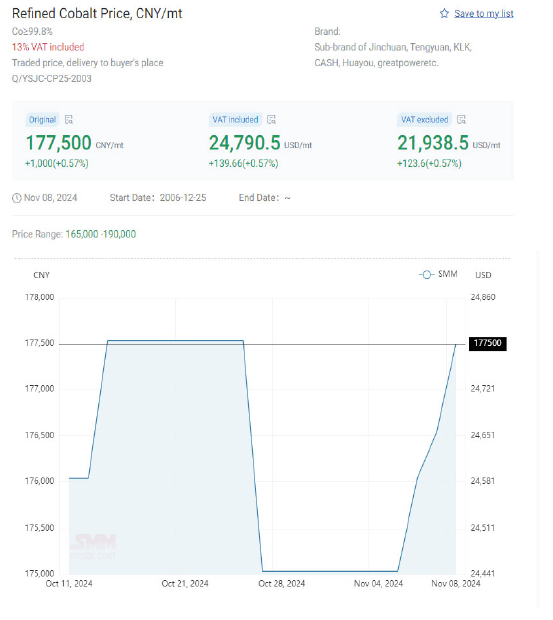Screen dimensions: 553x620
Task: Click the 177500 black price marker label
Action: tap(487, 343)
